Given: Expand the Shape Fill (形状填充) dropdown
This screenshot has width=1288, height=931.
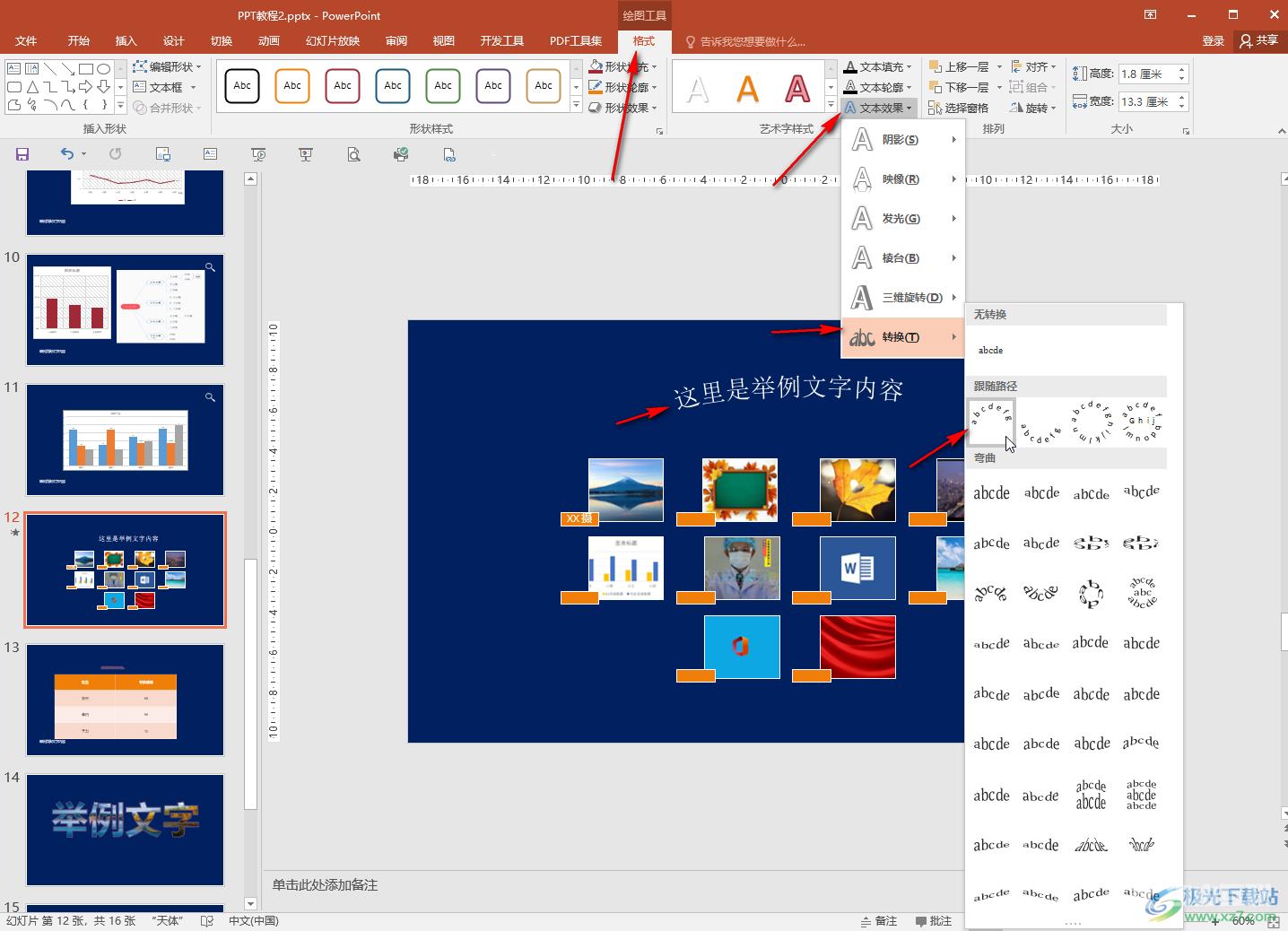Looking at the screenshot, I should tap(623, 66).
